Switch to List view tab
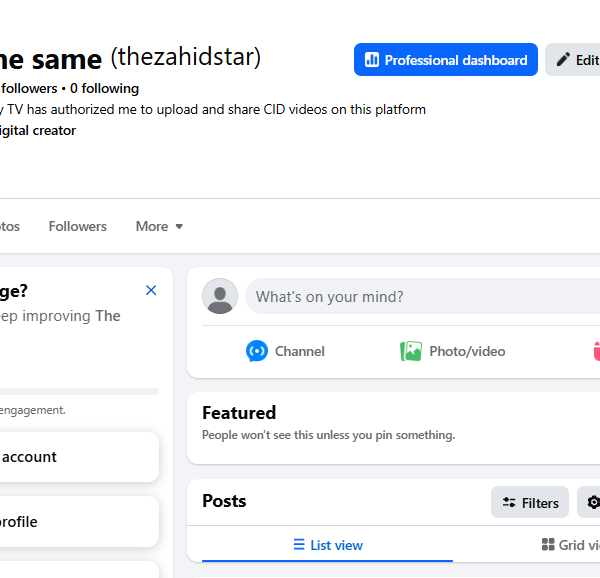 [327, 545]
